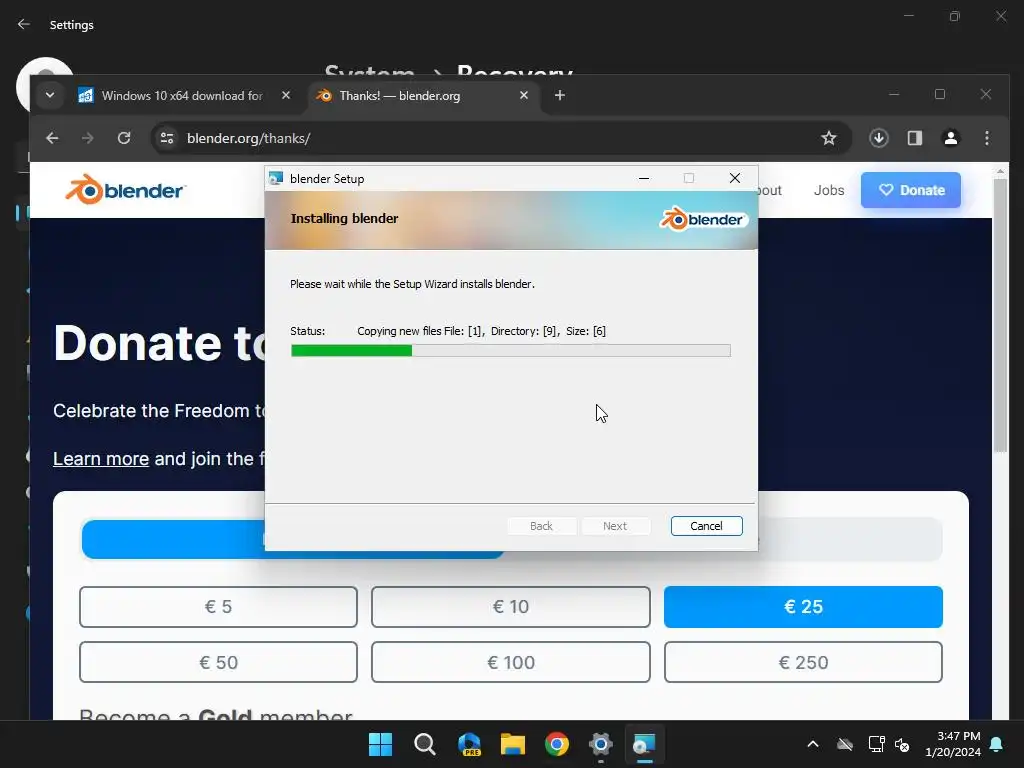The width and height of the screenshot is (1024, 768).
Task: Show hidden system tray icons chevron
Action: 813,744
